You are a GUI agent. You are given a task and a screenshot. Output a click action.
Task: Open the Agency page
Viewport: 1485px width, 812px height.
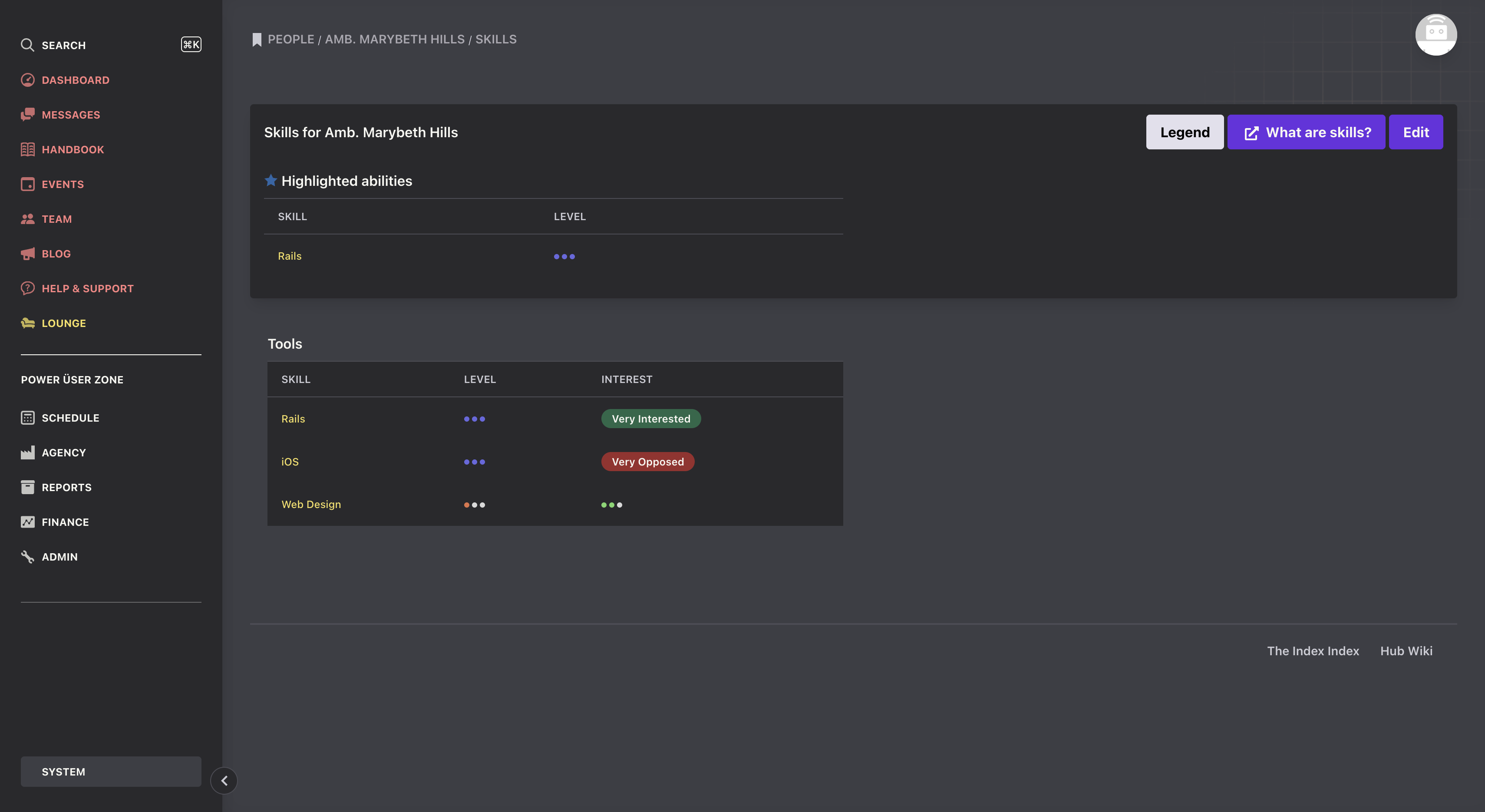coord(63,452)
